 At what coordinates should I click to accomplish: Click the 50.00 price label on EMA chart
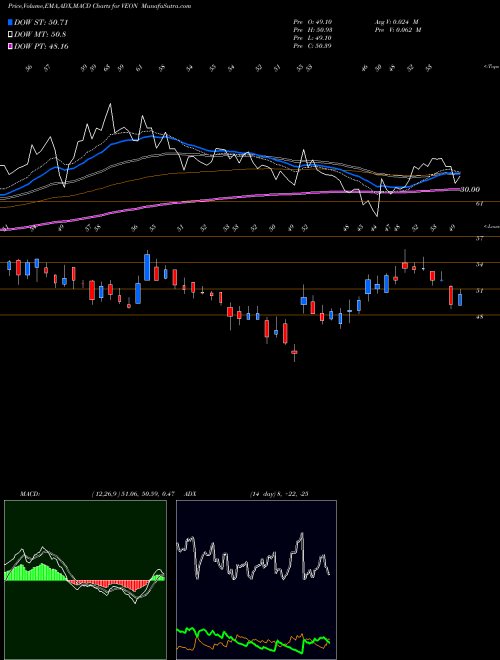tap(470, 190)
